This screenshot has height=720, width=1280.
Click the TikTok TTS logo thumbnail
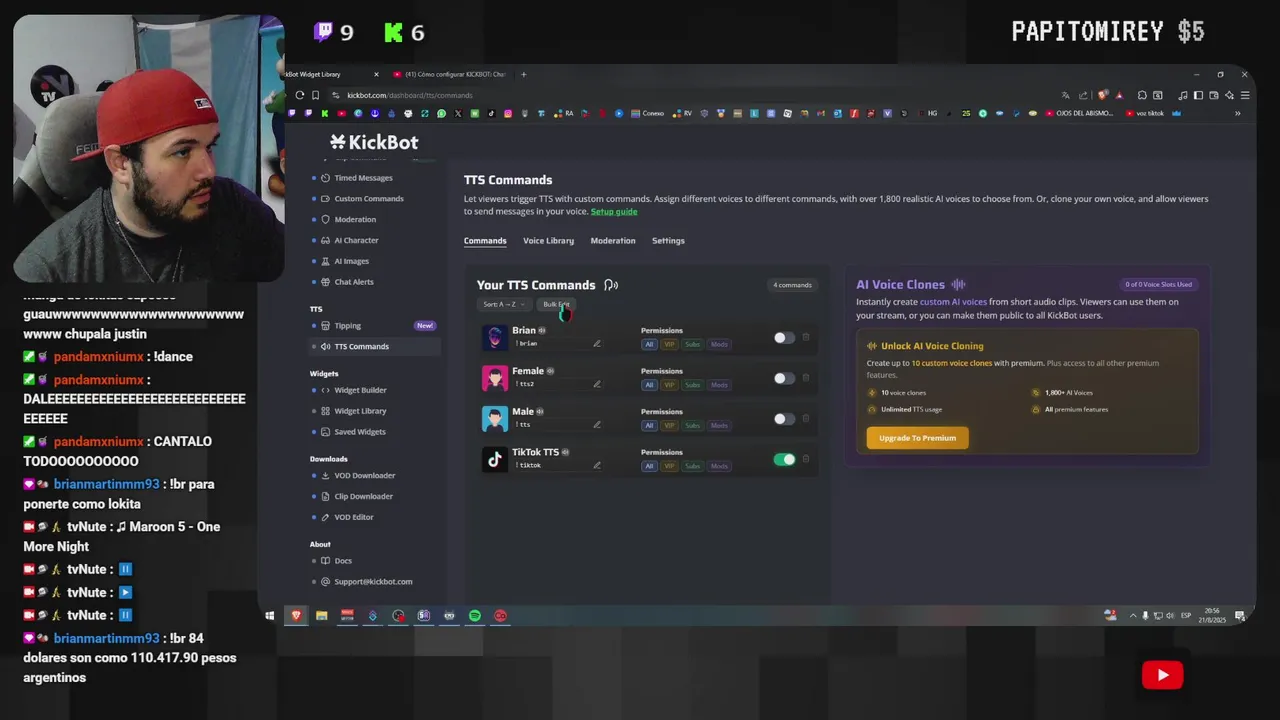coord(495,459)
